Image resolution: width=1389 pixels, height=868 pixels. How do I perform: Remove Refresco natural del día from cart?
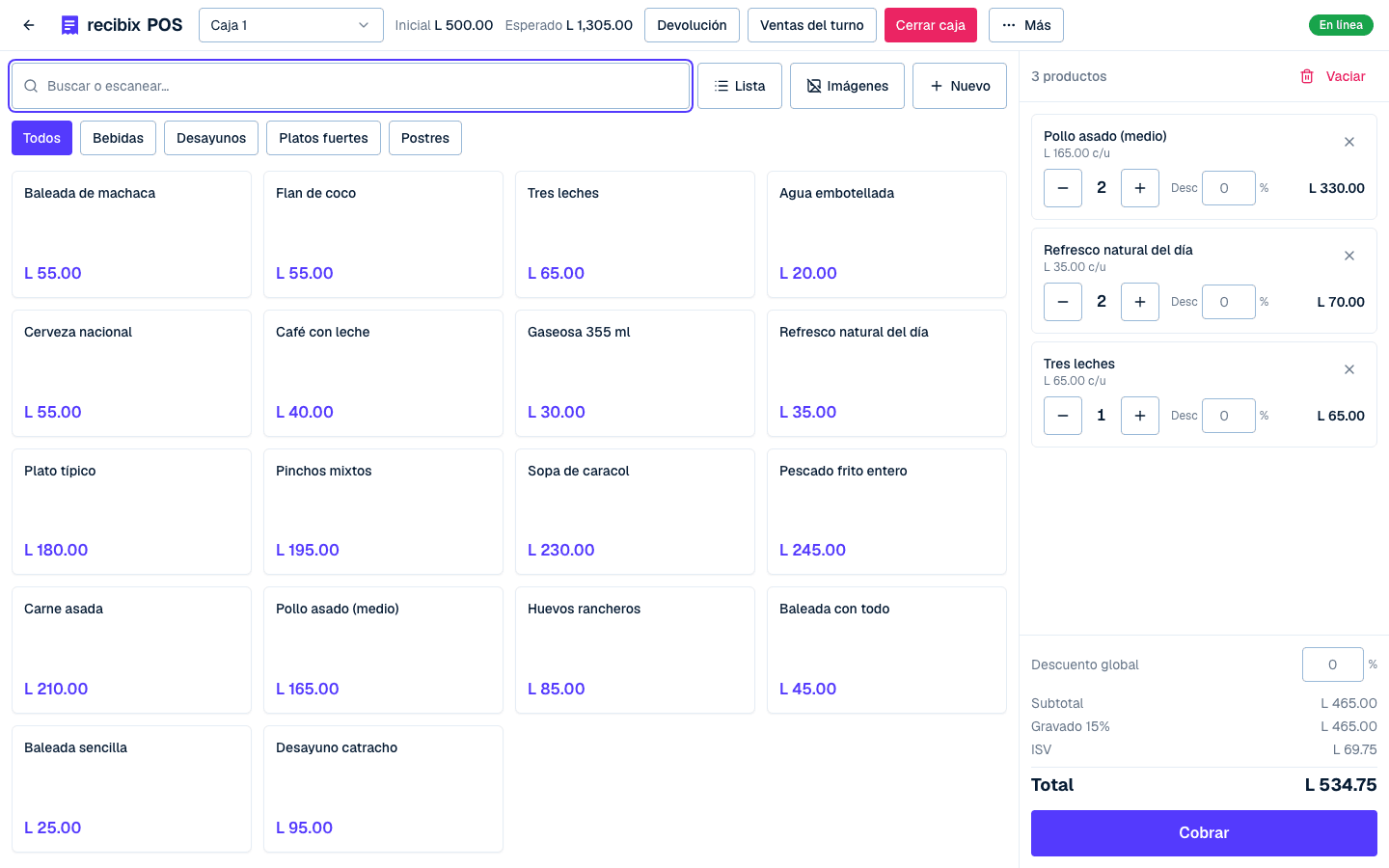coord(1349,256)
